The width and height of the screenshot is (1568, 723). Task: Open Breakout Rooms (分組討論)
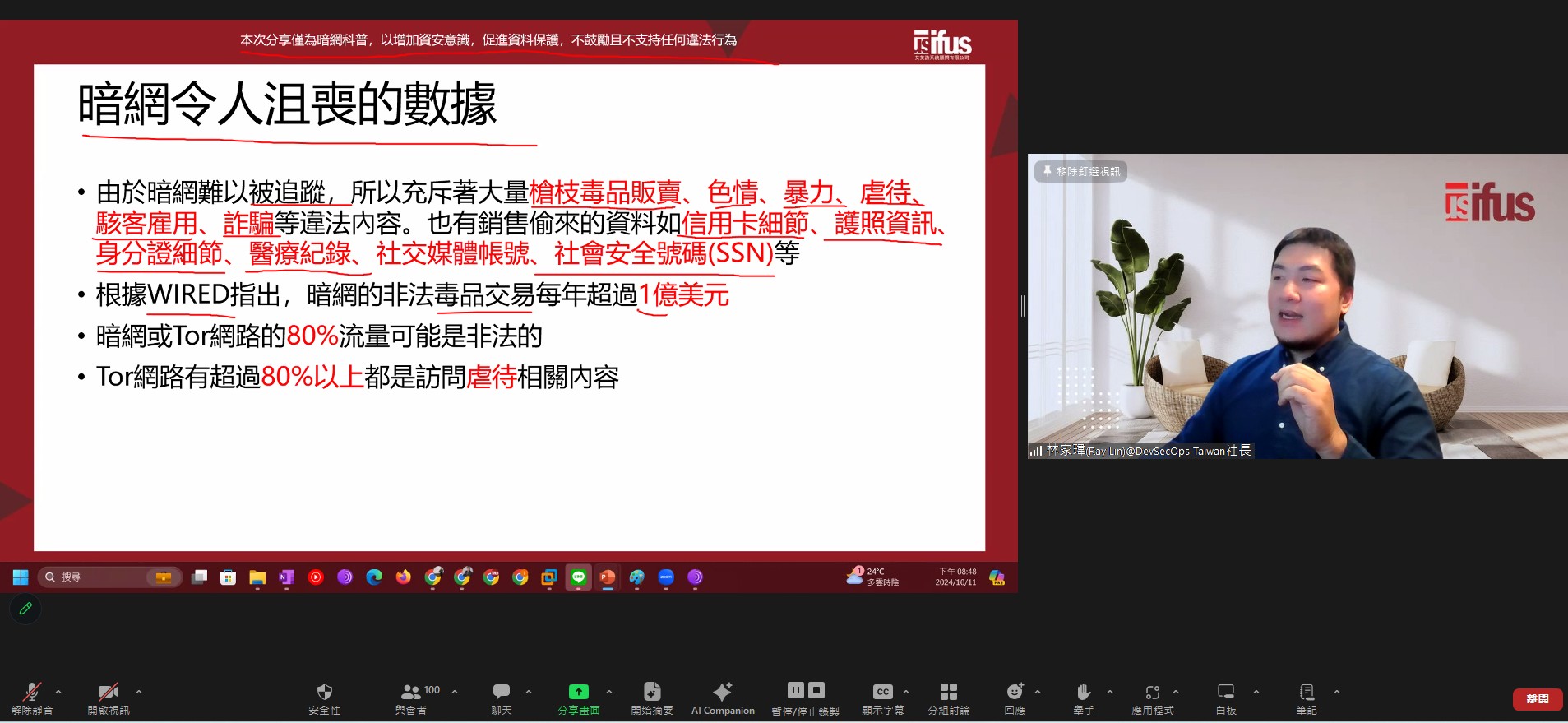pos(948,692)
